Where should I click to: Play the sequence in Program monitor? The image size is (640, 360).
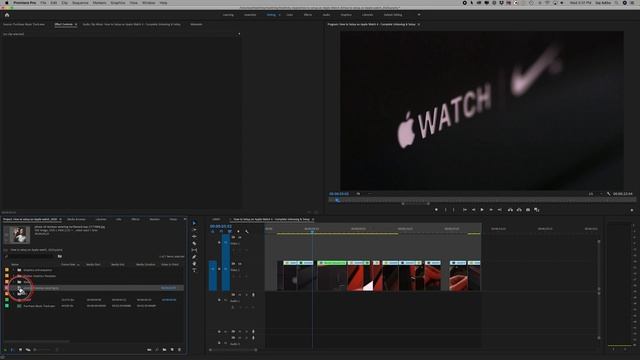click(482, 210)
